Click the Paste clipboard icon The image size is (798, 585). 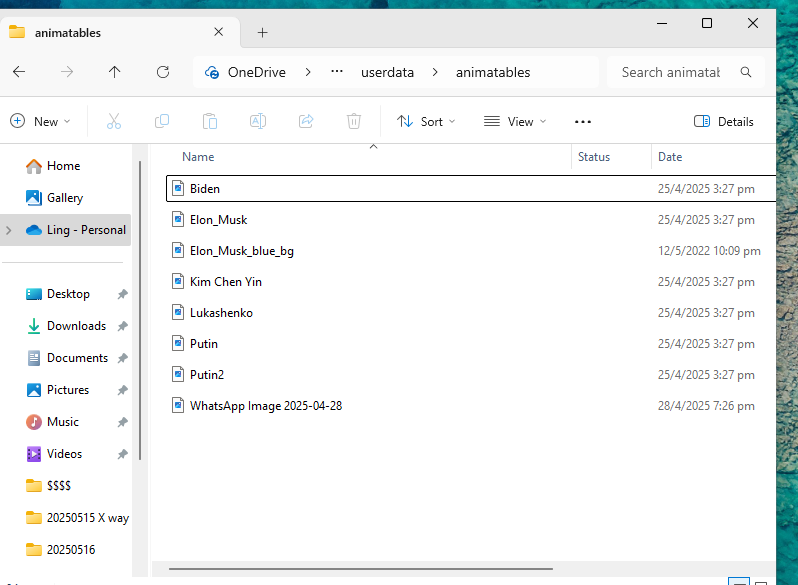[210, 122]
